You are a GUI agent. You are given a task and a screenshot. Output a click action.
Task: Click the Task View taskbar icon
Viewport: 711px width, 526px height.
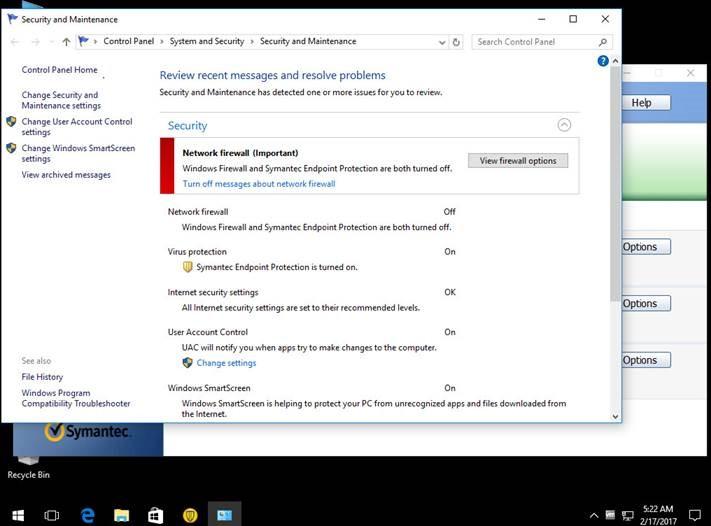point(52,515)
